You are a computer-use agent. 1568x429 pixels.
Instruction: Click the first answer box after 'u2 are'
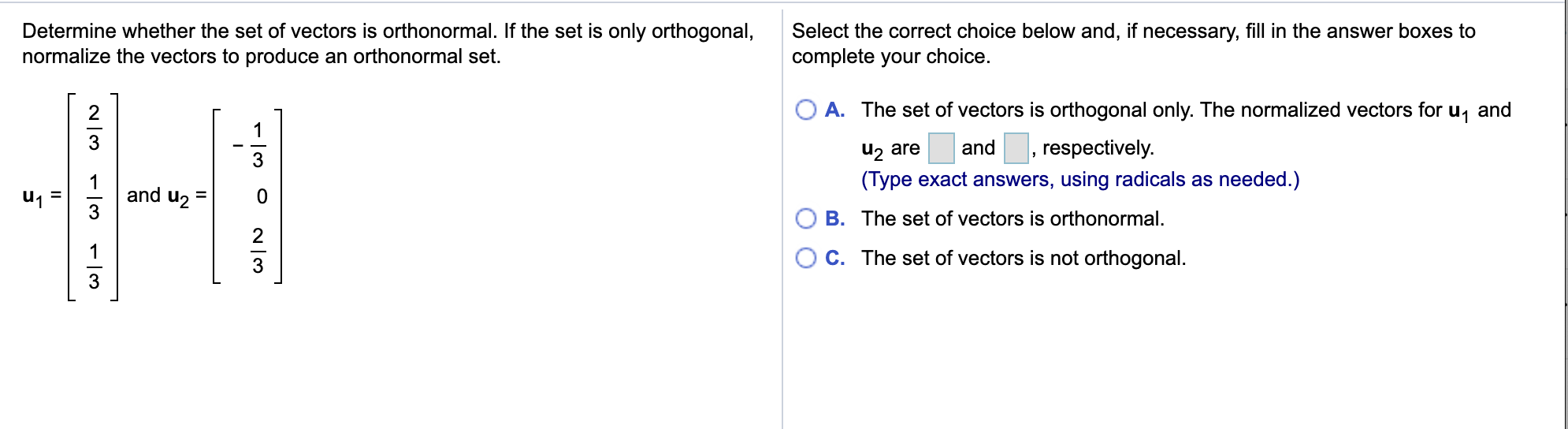tap(941, 148)
